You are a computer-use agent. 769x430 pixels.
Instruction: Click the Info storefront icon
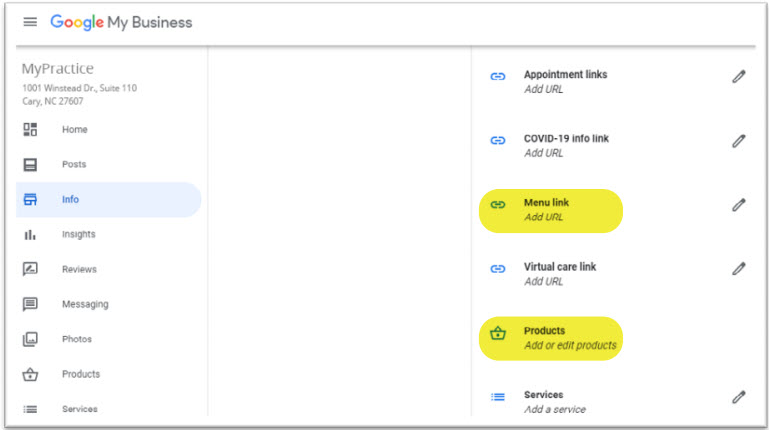[x=30, y=200]
